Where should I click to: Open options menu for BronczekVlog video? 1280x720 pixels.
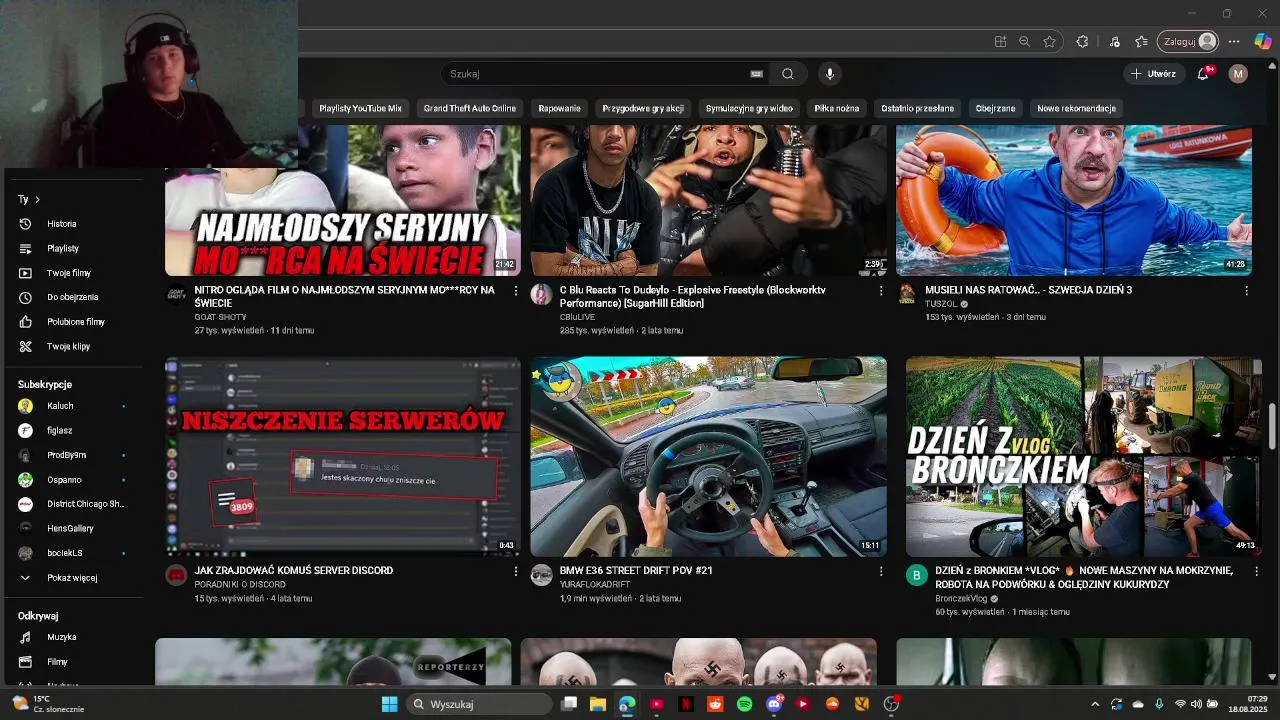(1256, 571)
